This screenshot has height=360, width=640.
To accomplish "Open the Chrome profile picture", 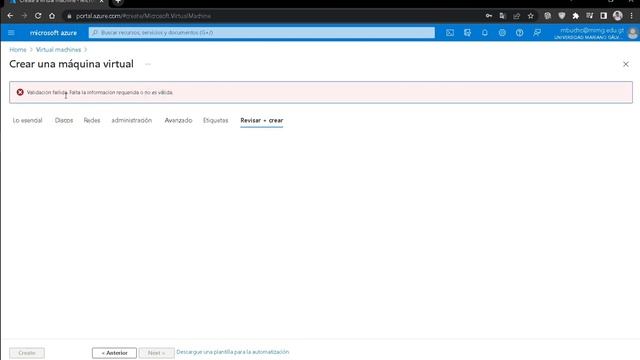I will [x=618, y=16].
